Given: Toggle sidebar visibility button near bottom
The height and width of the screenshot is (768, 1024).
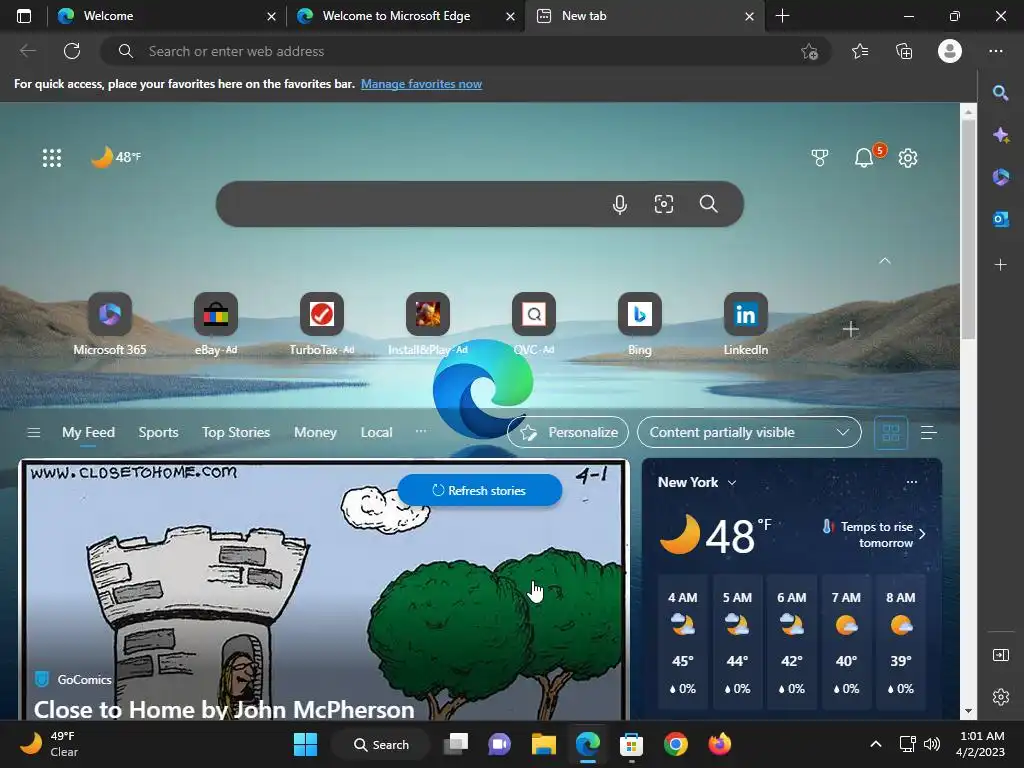Looking at the screenshot, I should [x=1000, y=654].
